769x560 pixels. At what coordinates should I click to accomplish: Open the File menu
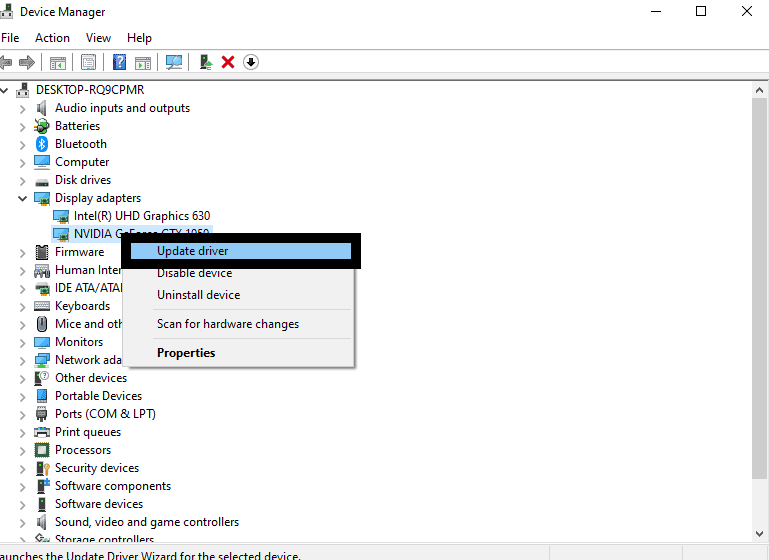coord(10,38)
